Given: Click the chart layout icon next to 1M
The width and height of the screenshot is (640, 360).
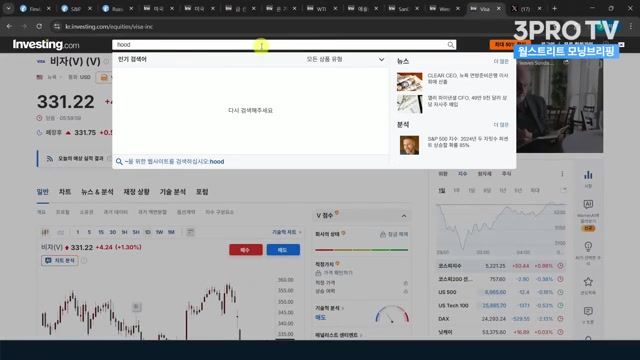Looking at the screenshot, I should 190,232.
